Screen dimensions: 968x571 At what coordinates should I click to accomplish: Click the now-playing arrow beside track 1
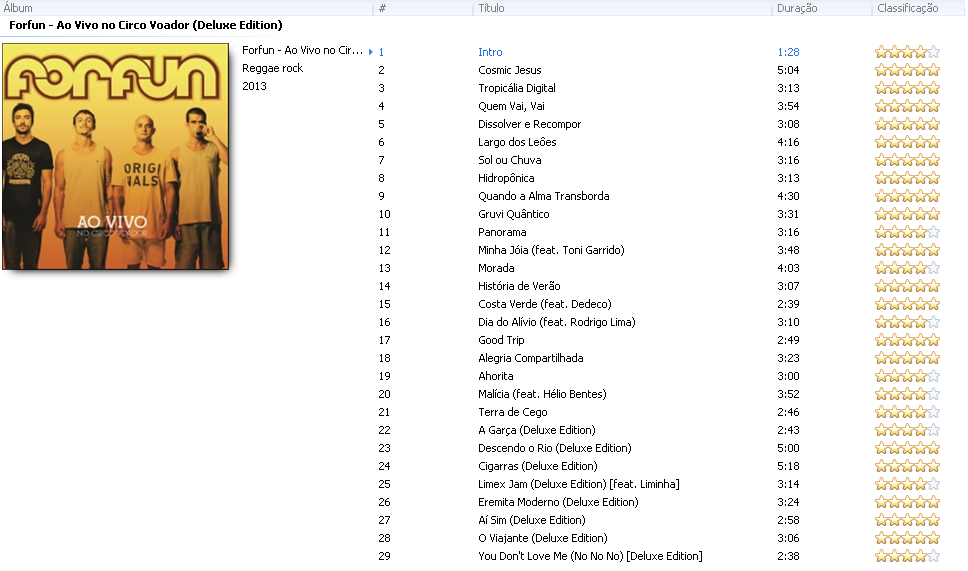tap(370, 52)
